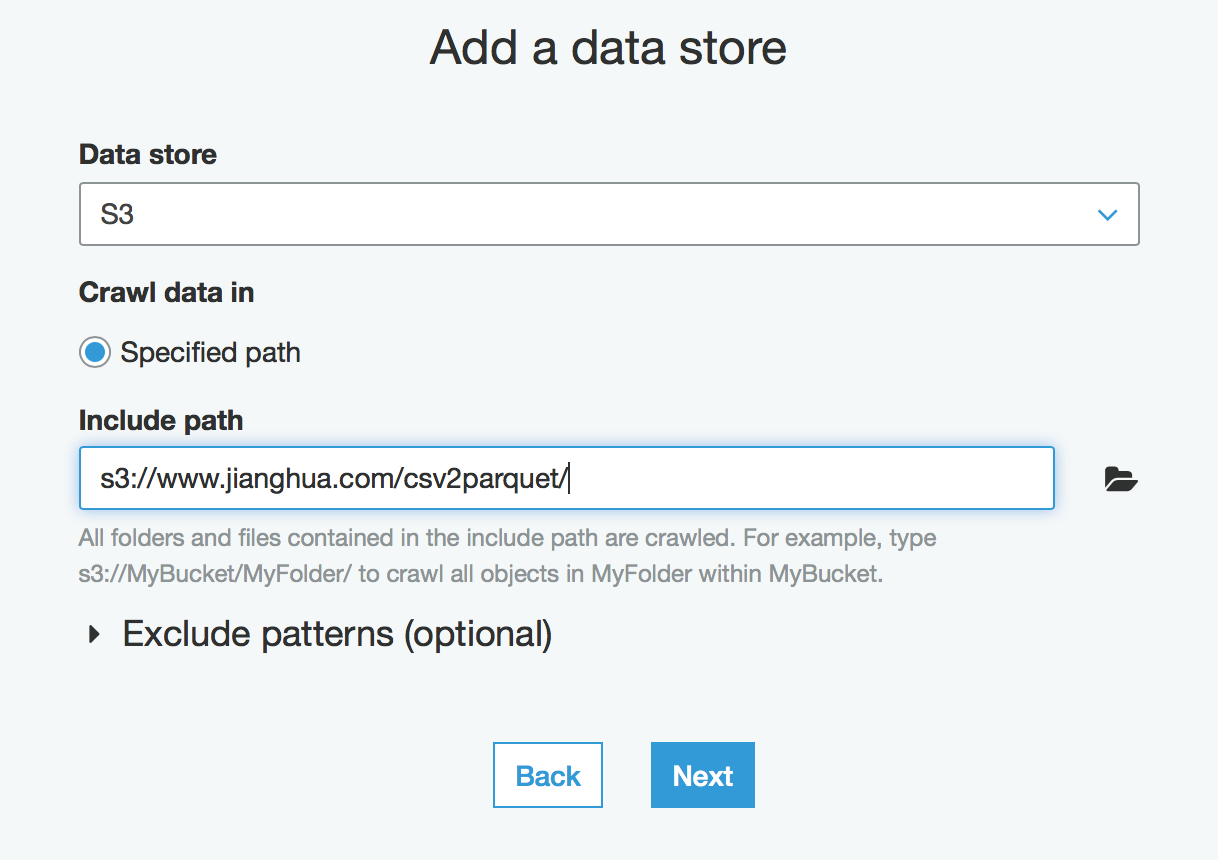
Task: Click the "Specified path" radio label text
Action: 210,353
